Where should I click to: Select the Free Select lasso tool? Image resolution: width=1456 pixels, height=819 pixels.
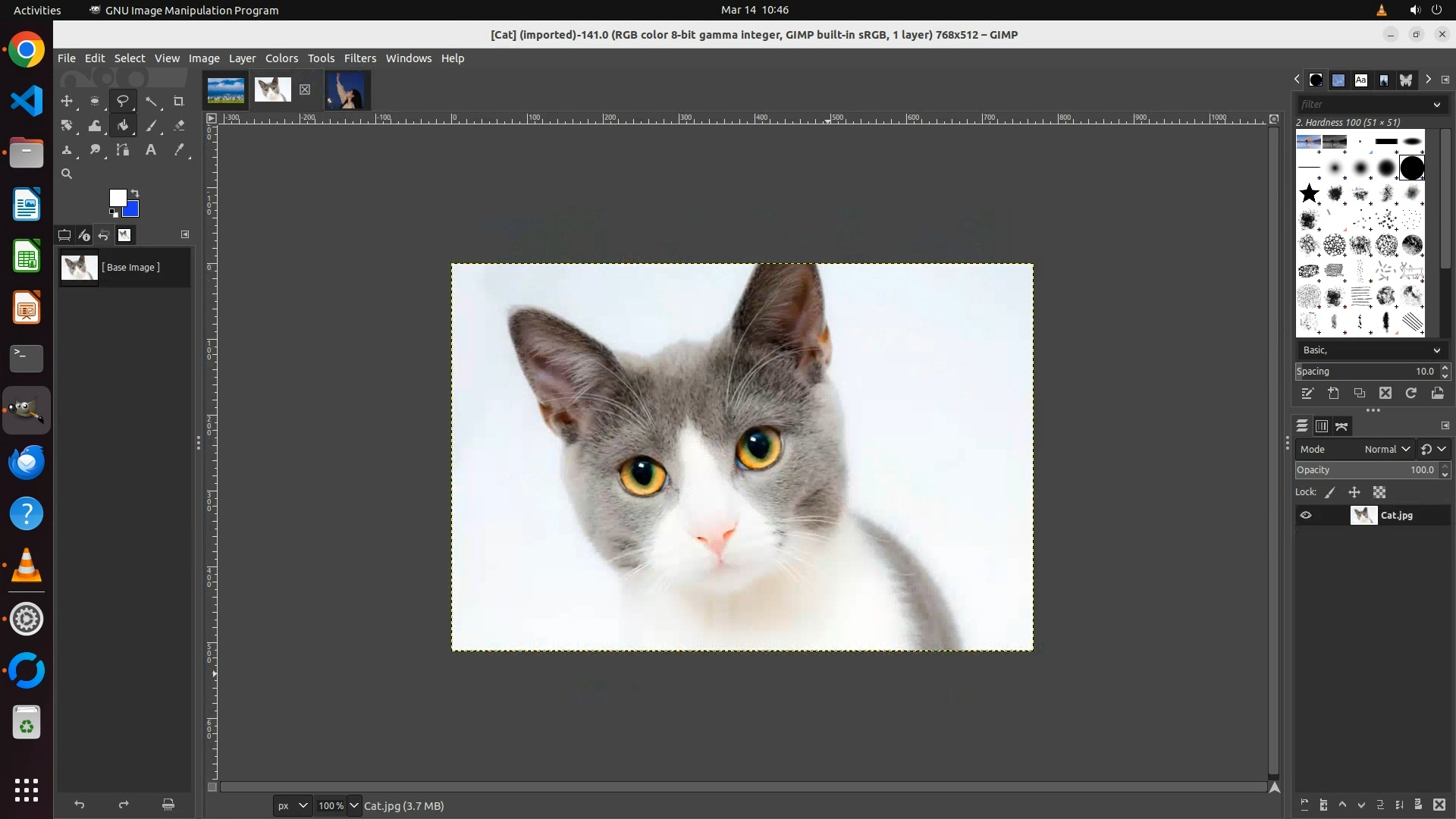[122, 101]
